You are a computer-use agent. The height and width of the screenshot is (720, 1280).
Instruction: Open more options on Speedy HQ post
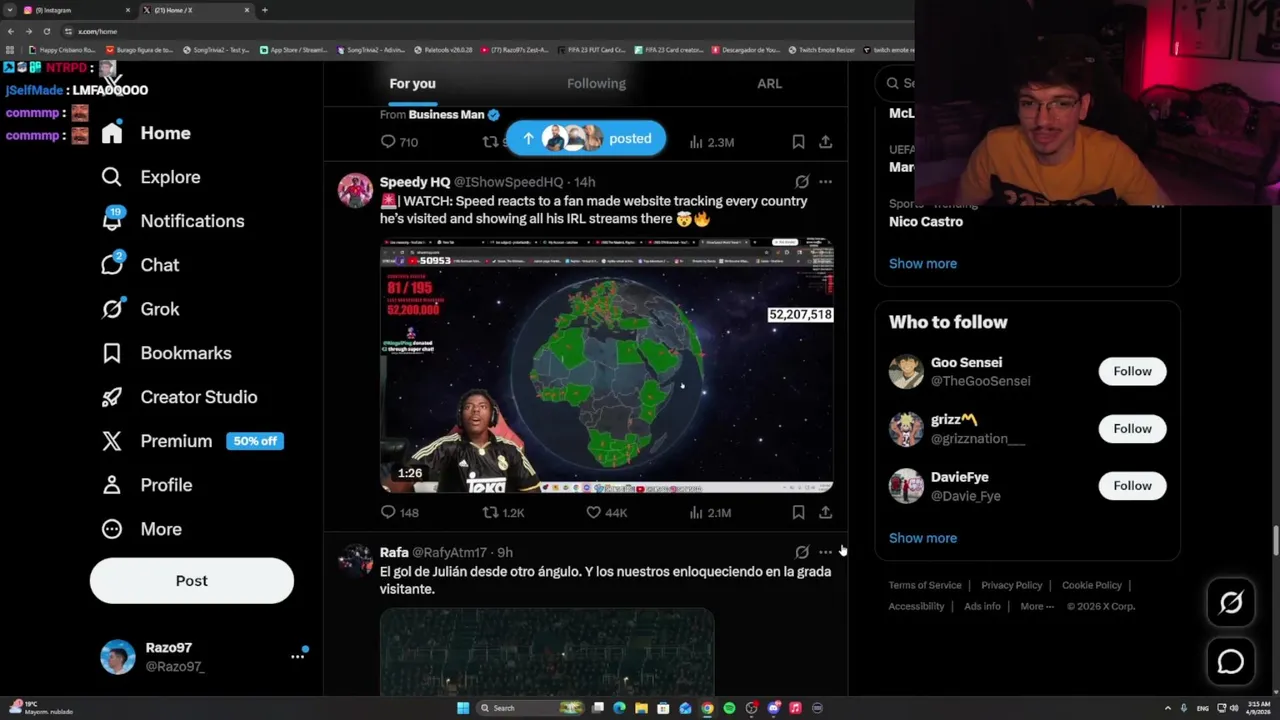click(x=825, y=182)
